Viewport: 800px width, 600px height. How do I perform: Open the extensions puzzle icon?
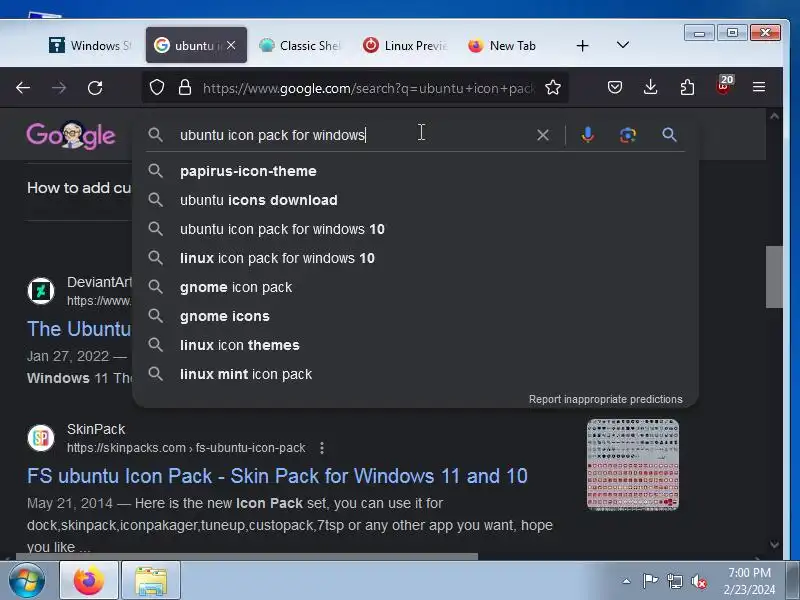pos(687,88)
